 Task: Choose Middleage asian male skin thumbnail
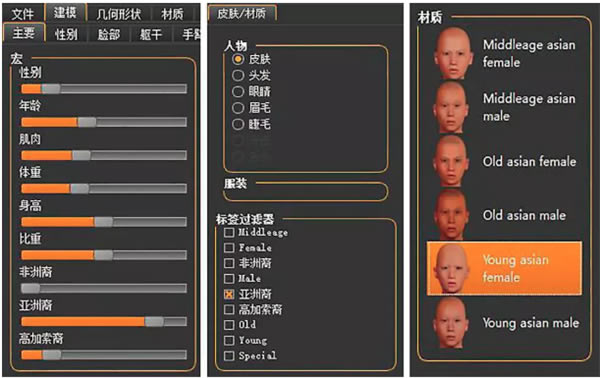pos(452,108)
